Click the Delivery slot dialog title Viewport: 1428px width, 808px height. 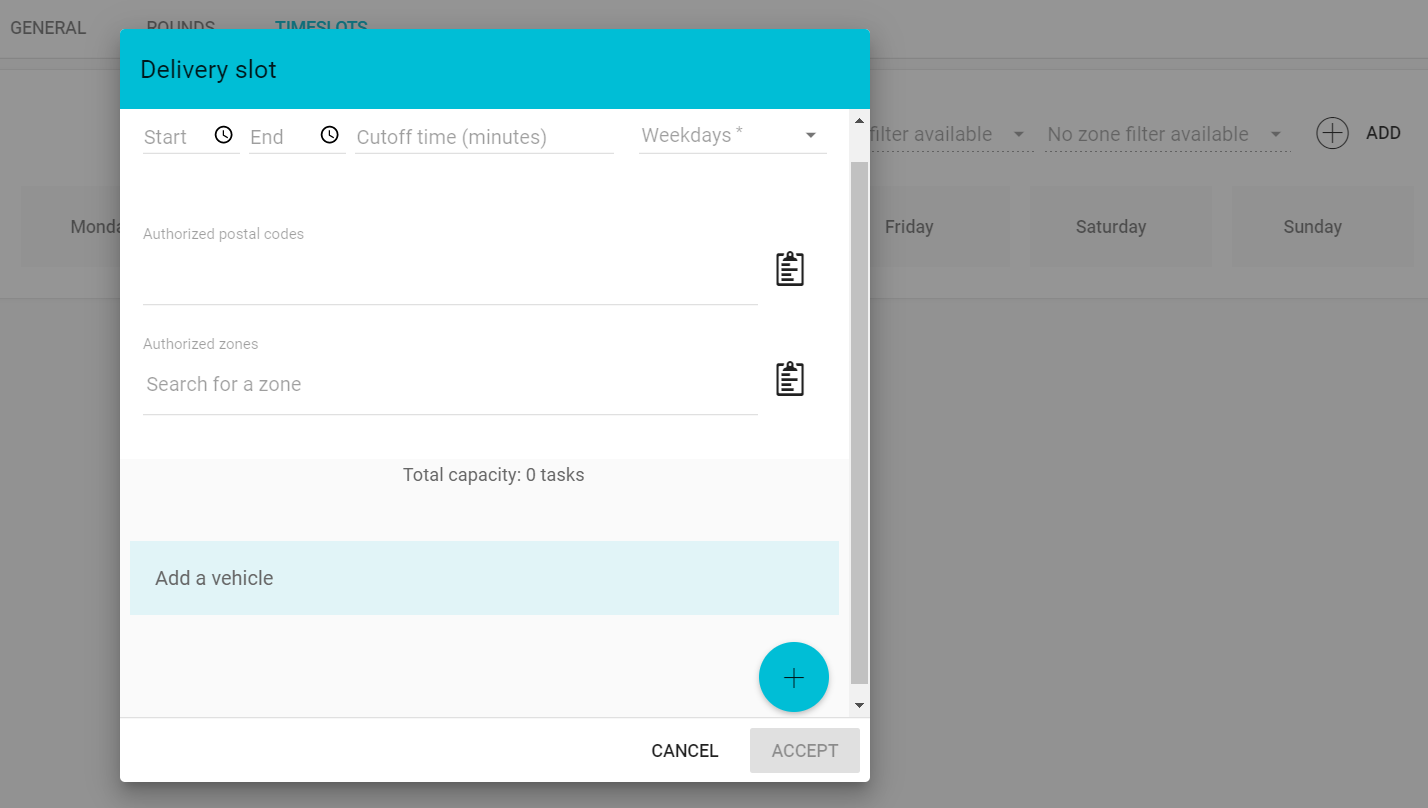tap(208, 70)
